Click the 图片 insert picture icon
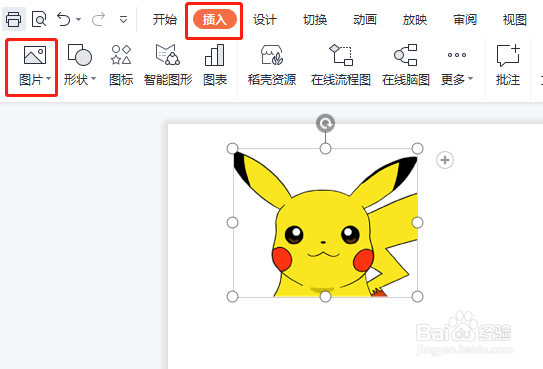543x369 pixels. [x=35, y=55]
